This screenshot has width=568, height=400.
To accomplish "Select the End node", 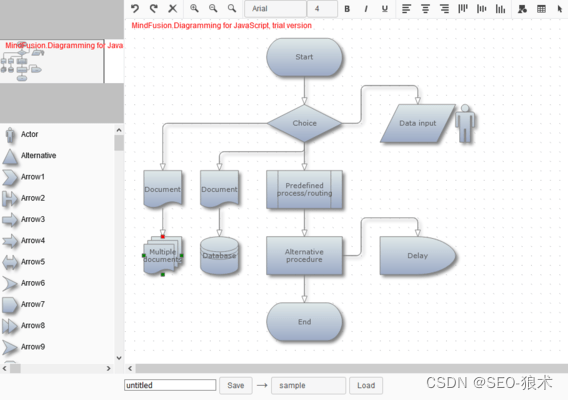I will [x=304, y=322].
